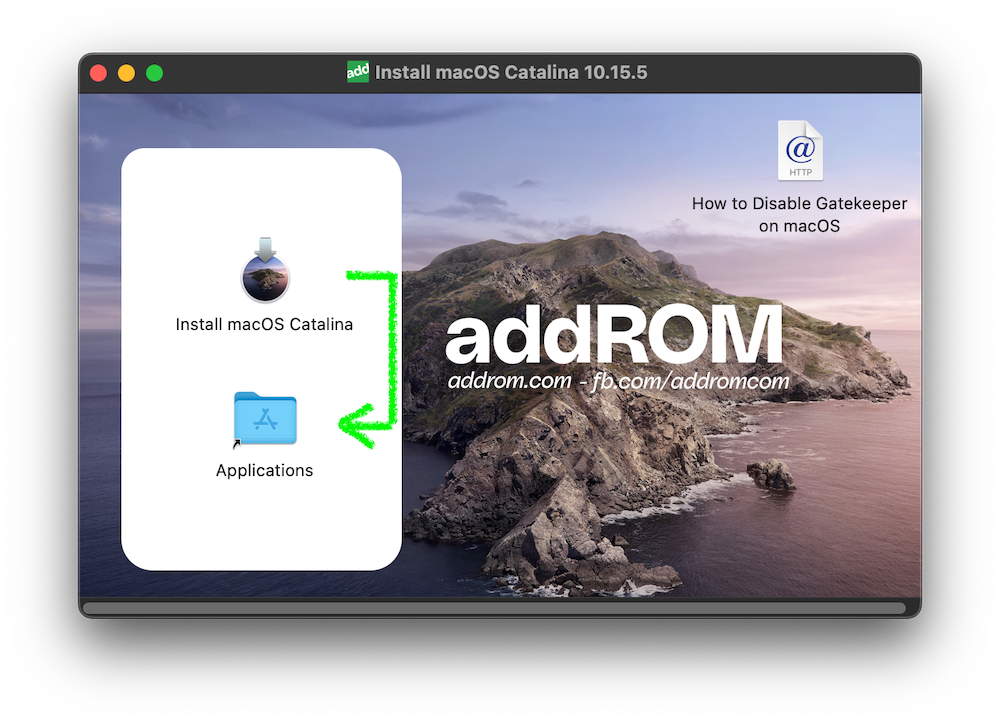Viewport: 1000px width, 722px height.
Task: Open the Applications folder shortcut
Action: (x=265, y=418)
